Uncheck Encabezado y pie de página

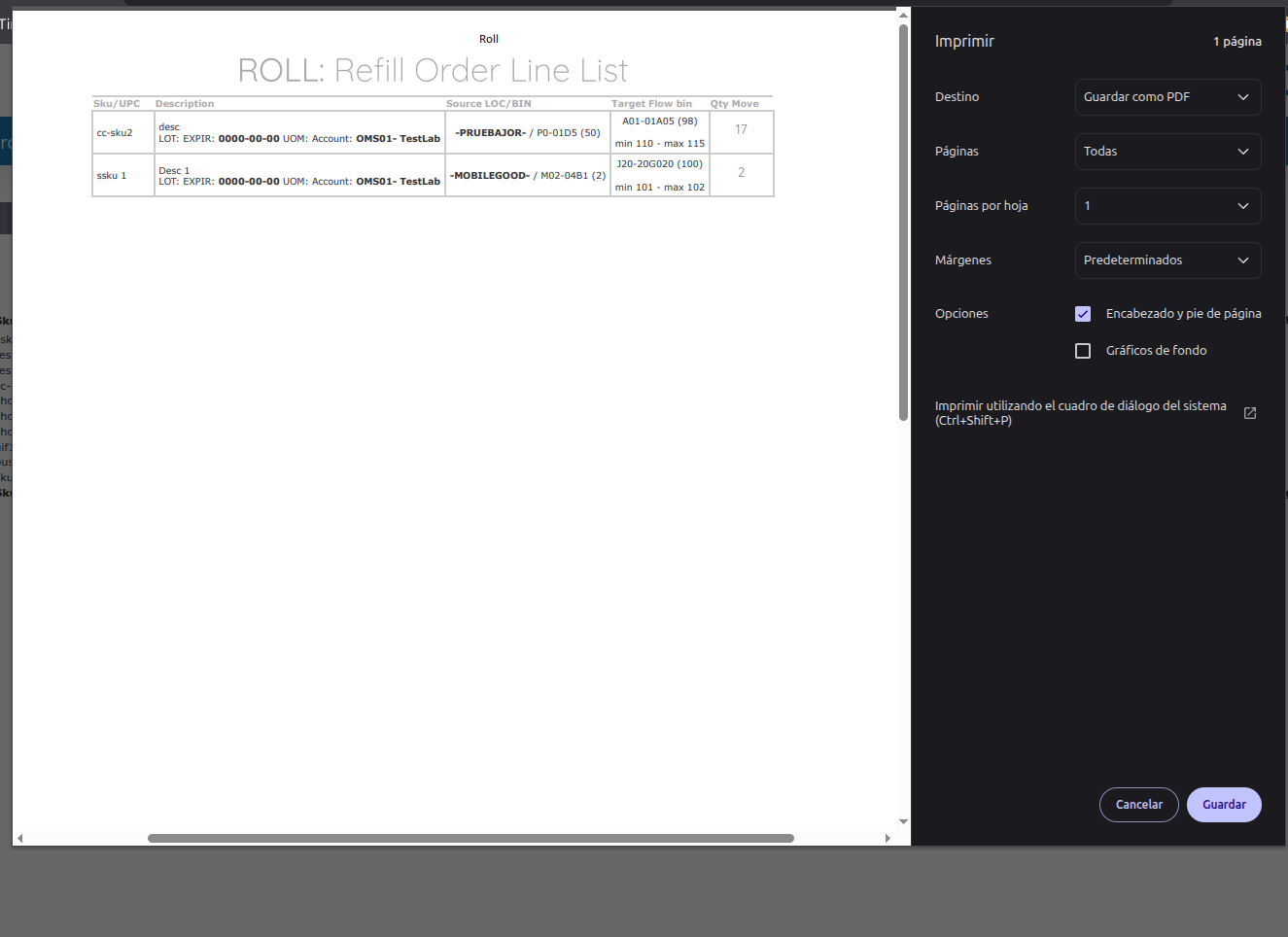tap(1083, 314)
